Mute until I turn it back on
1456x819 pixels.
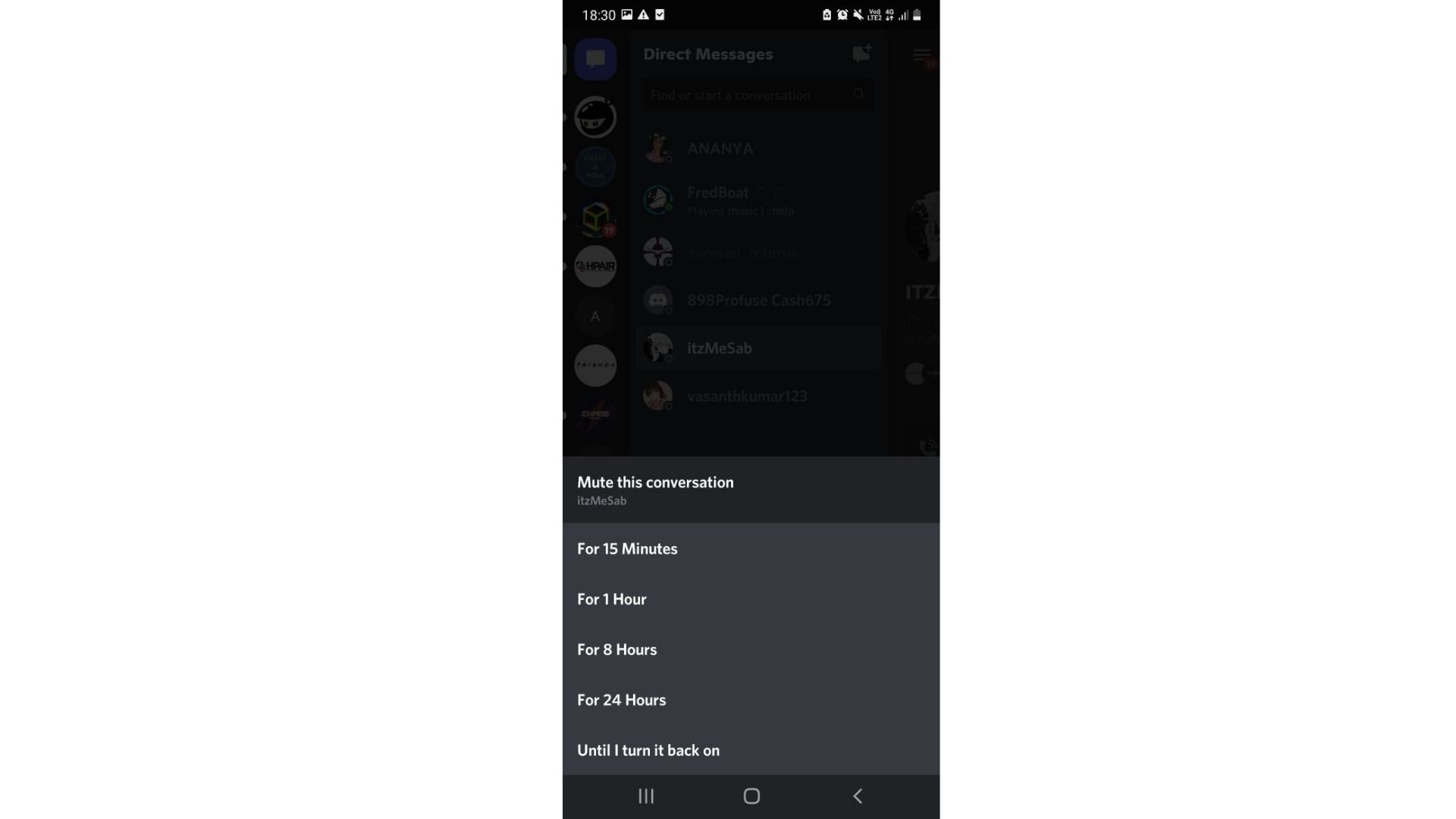coord(648,749)
